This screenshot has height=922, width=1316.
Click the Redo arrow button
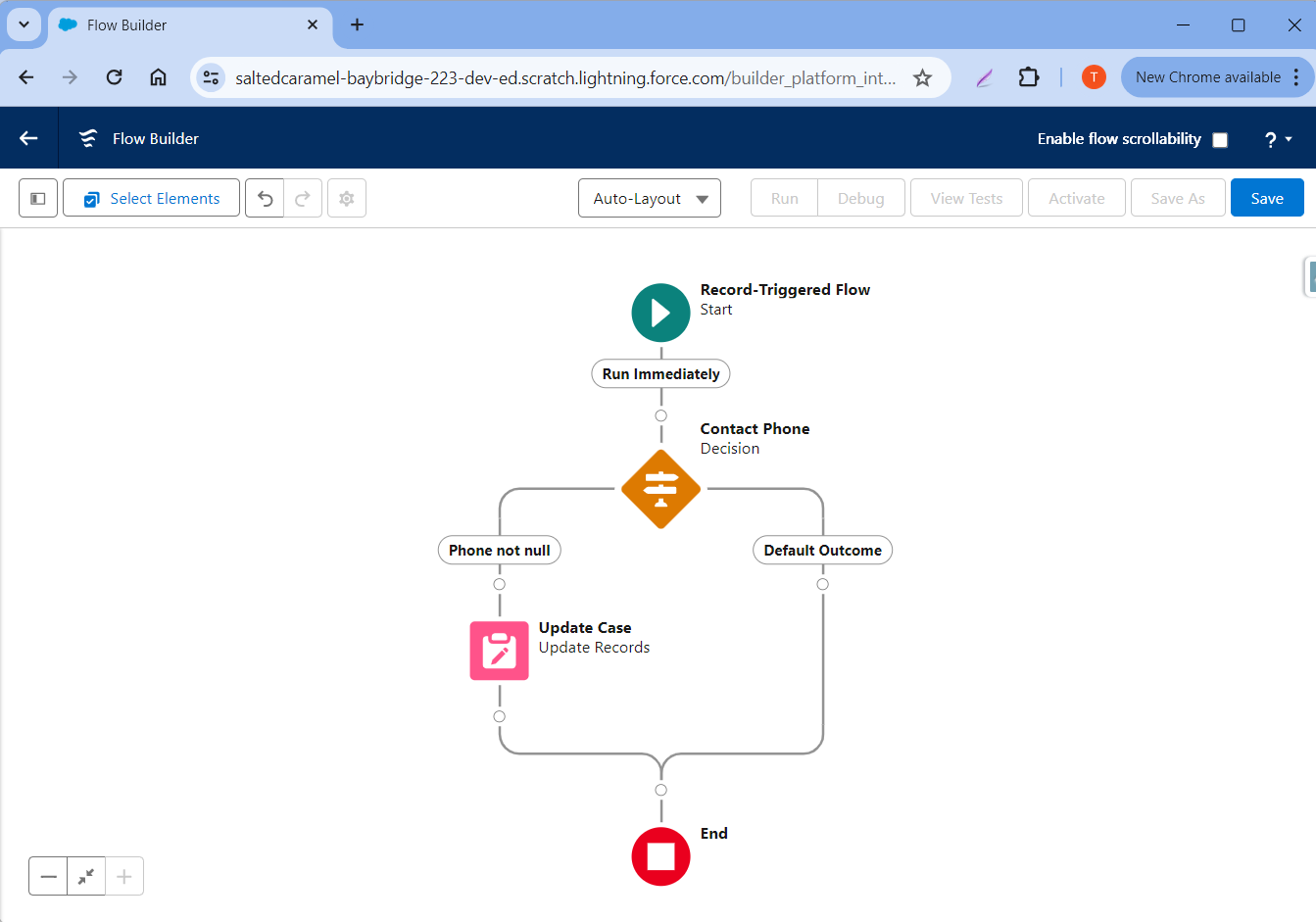303,198
